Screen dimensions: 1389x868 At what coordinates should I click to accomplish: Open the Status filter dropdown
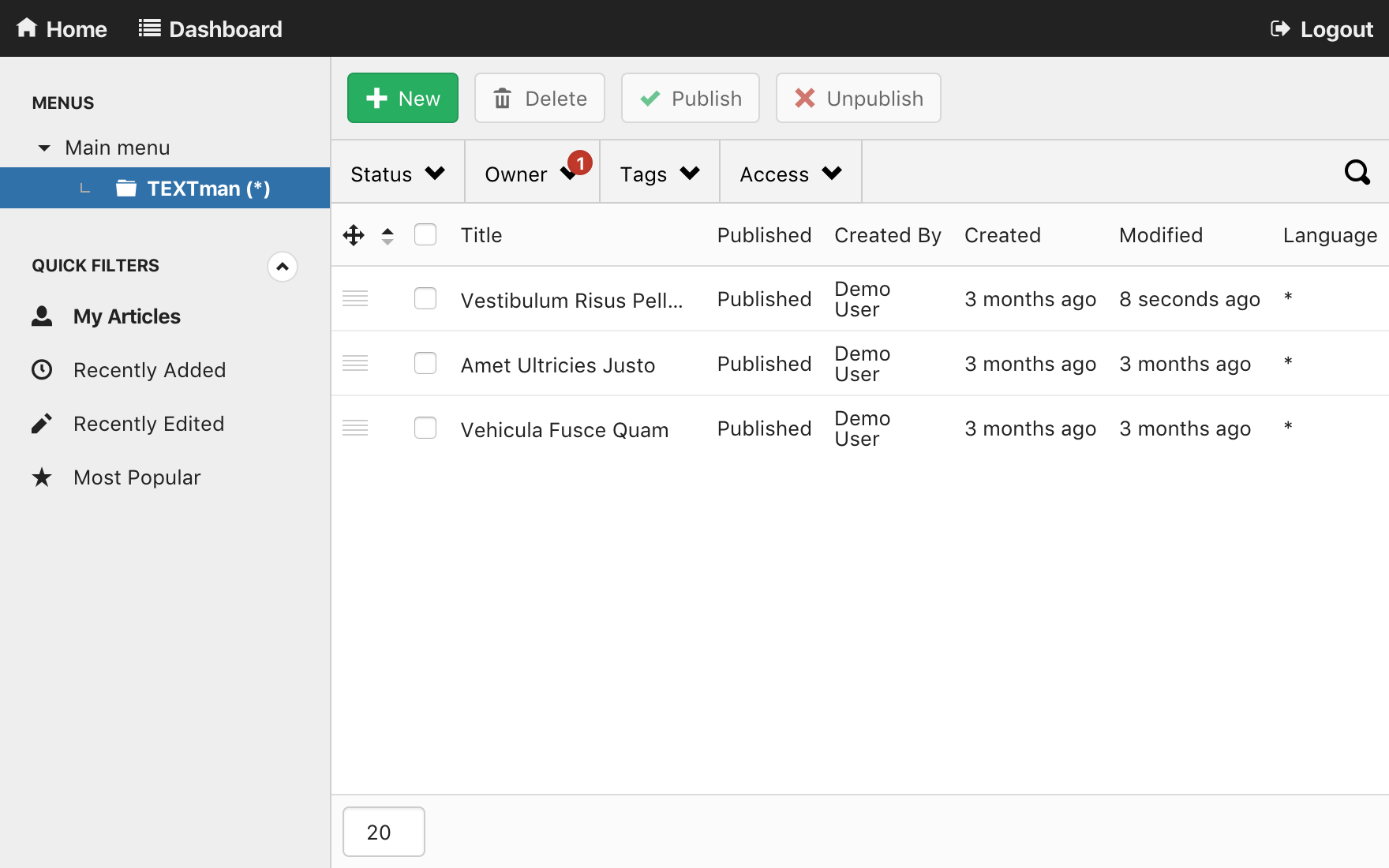click(398, 174)
